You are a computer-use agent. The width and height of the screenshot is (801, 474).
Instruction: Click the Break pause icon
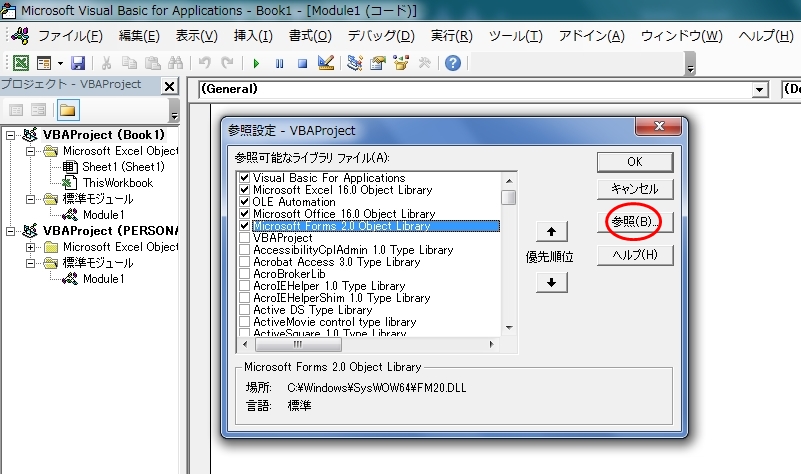pyautogui.click(x=279, y=63)
